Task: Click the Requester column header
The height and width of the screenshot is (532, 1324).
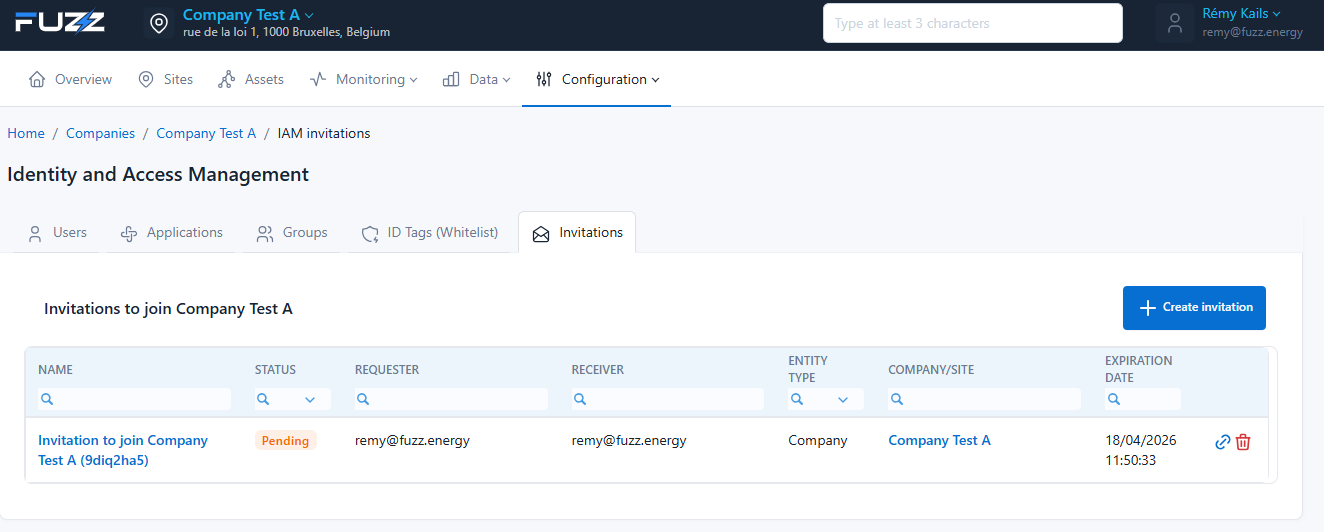Action: [x=387, y=370]
